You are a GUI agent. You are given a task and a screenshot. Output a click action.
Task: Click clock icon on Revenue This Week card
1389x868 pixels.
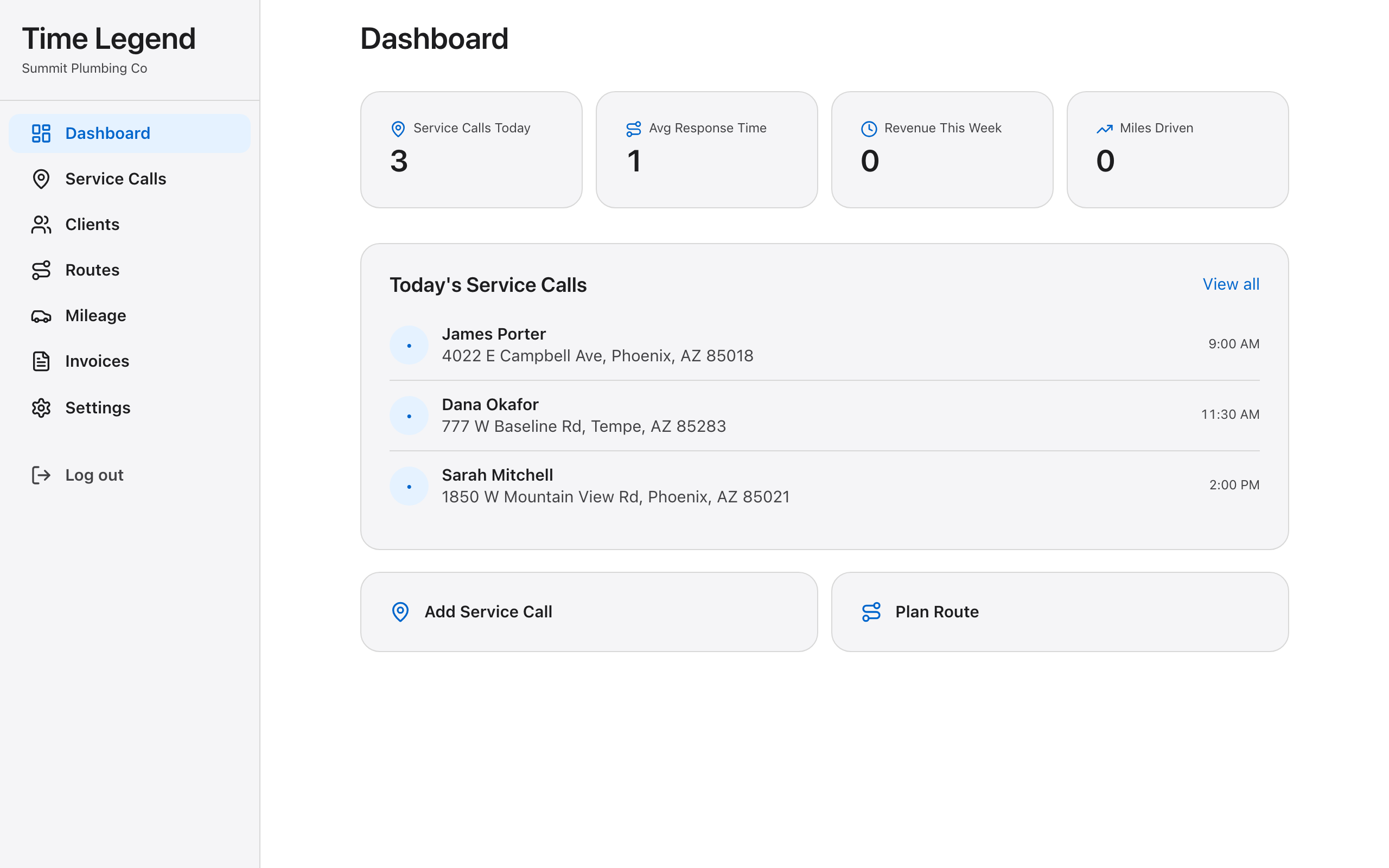pyautogui.click(x=869, y=129)
